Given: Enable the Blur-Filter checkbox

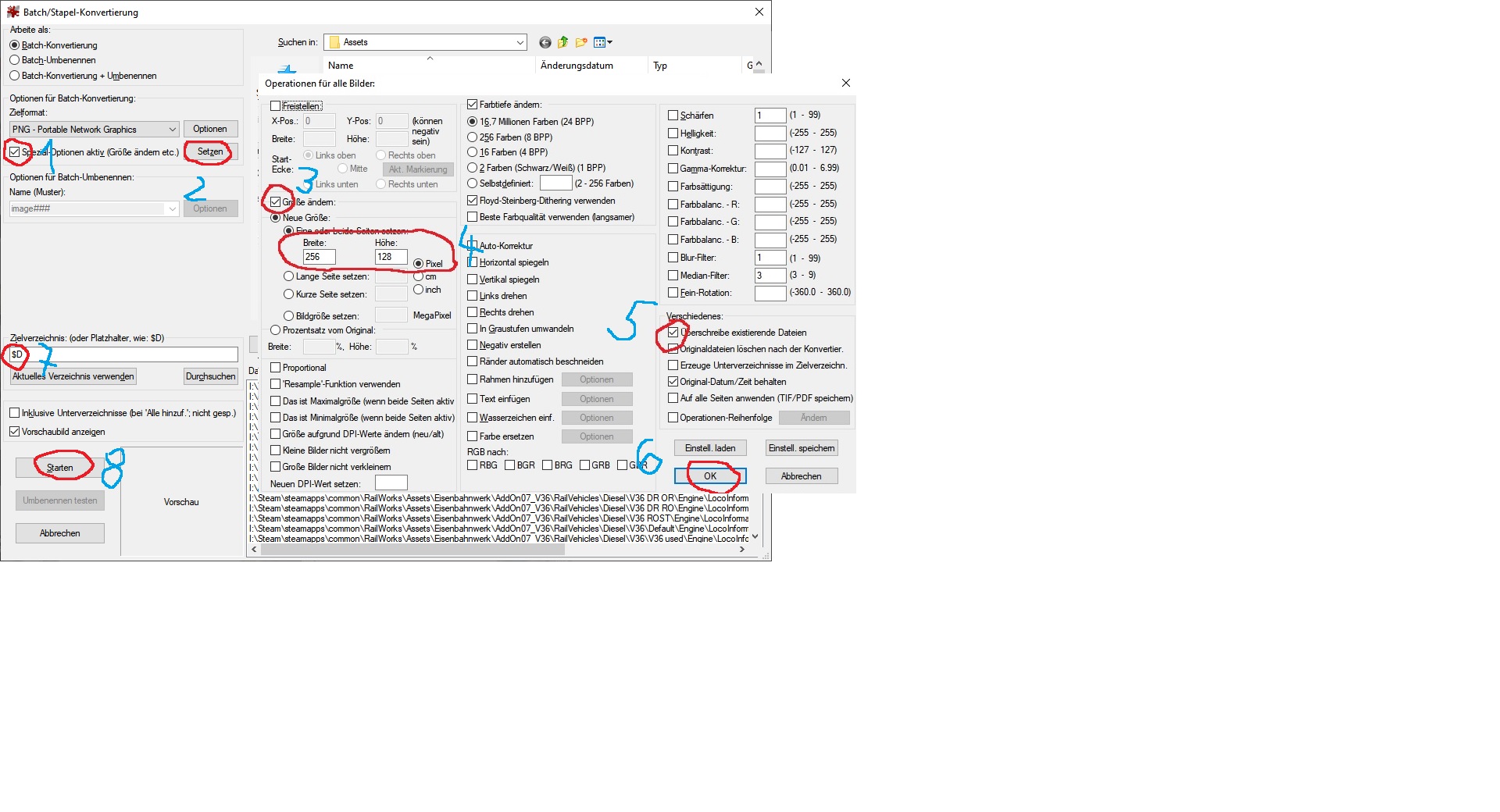Looking at the screenshot, I should tap(673, 258).
